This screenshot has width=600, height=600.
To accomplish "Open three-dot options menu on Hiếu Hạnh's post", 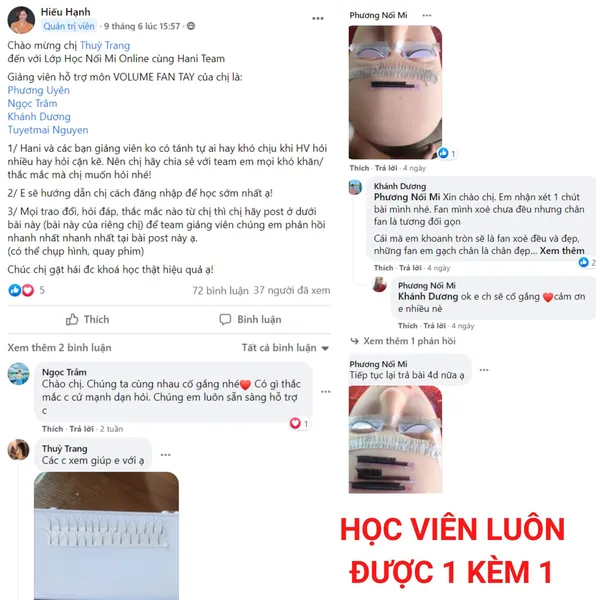I will coord(318,19).
